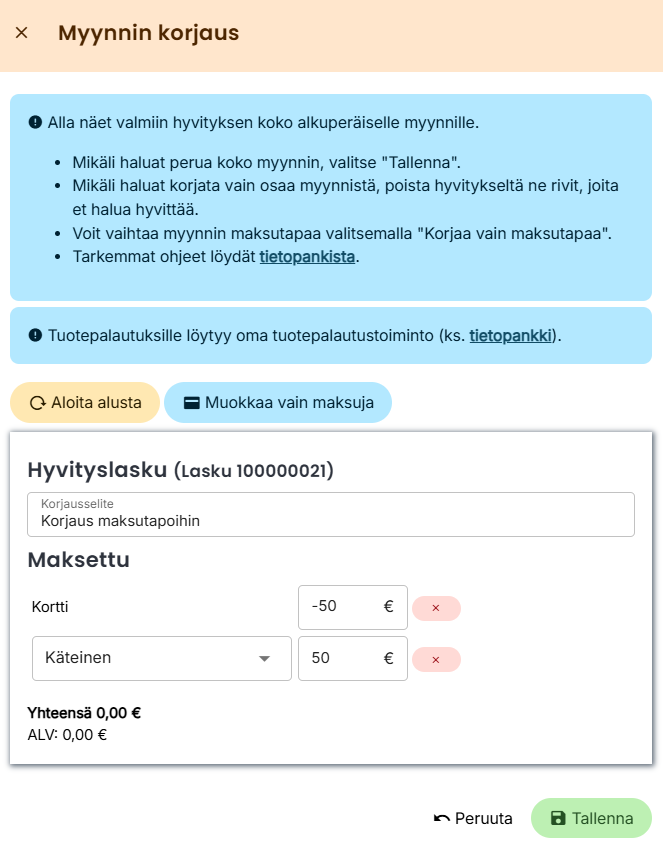
Task: Open the tietopankista instructions link
Action: (307, 257)
